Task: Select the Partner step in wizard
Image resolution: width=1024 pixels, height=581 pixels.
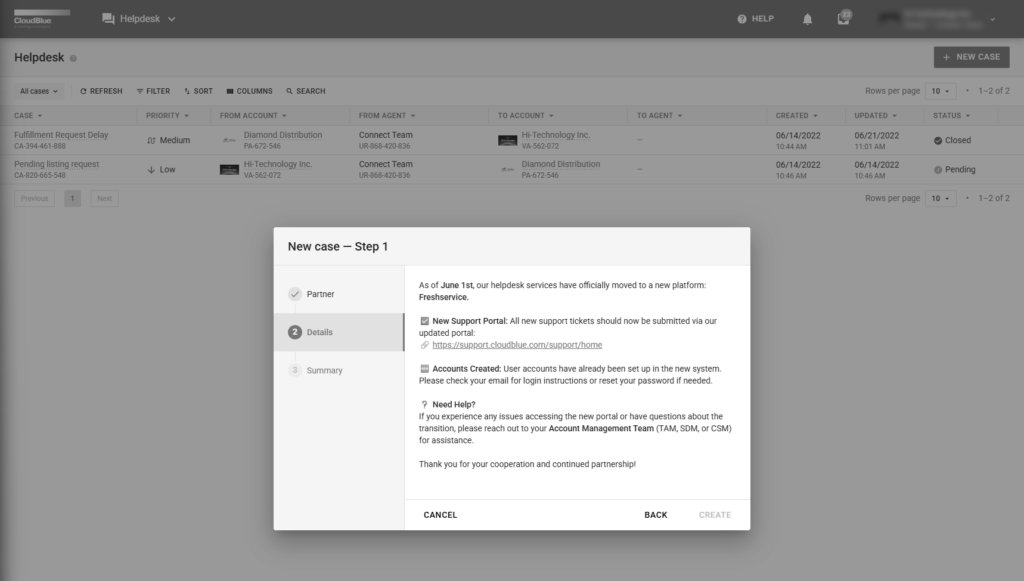Action: [x=320, y=294]
